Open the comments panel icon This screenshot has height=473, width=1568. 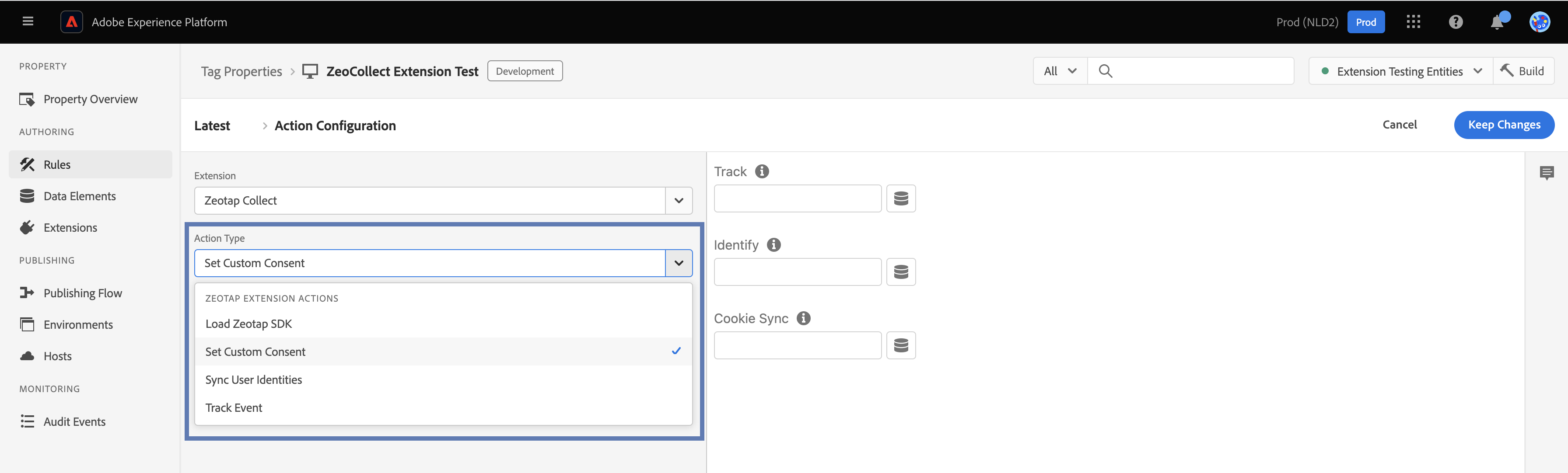pyautogui.click(x=1546, y=173)
